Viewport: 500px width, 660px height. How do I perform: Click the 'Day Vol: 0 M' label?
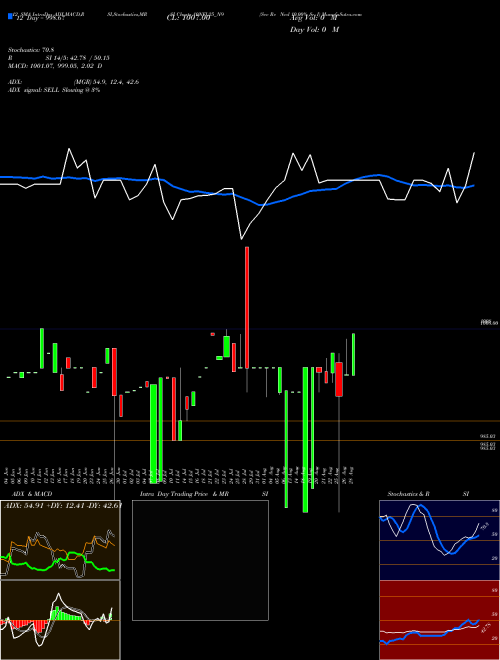tap(314, 30)
